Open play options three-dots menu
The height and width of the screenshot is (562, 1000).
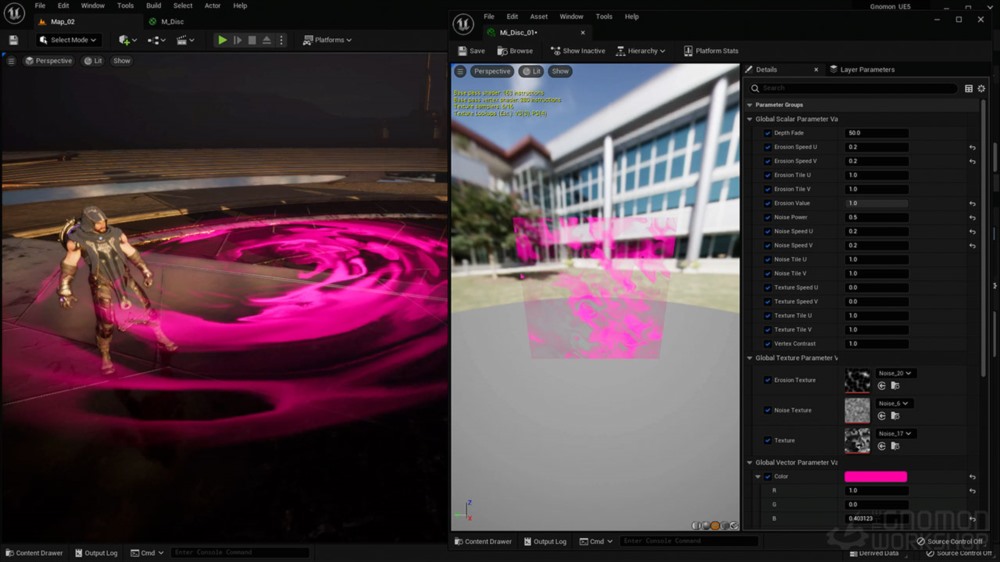281,40
